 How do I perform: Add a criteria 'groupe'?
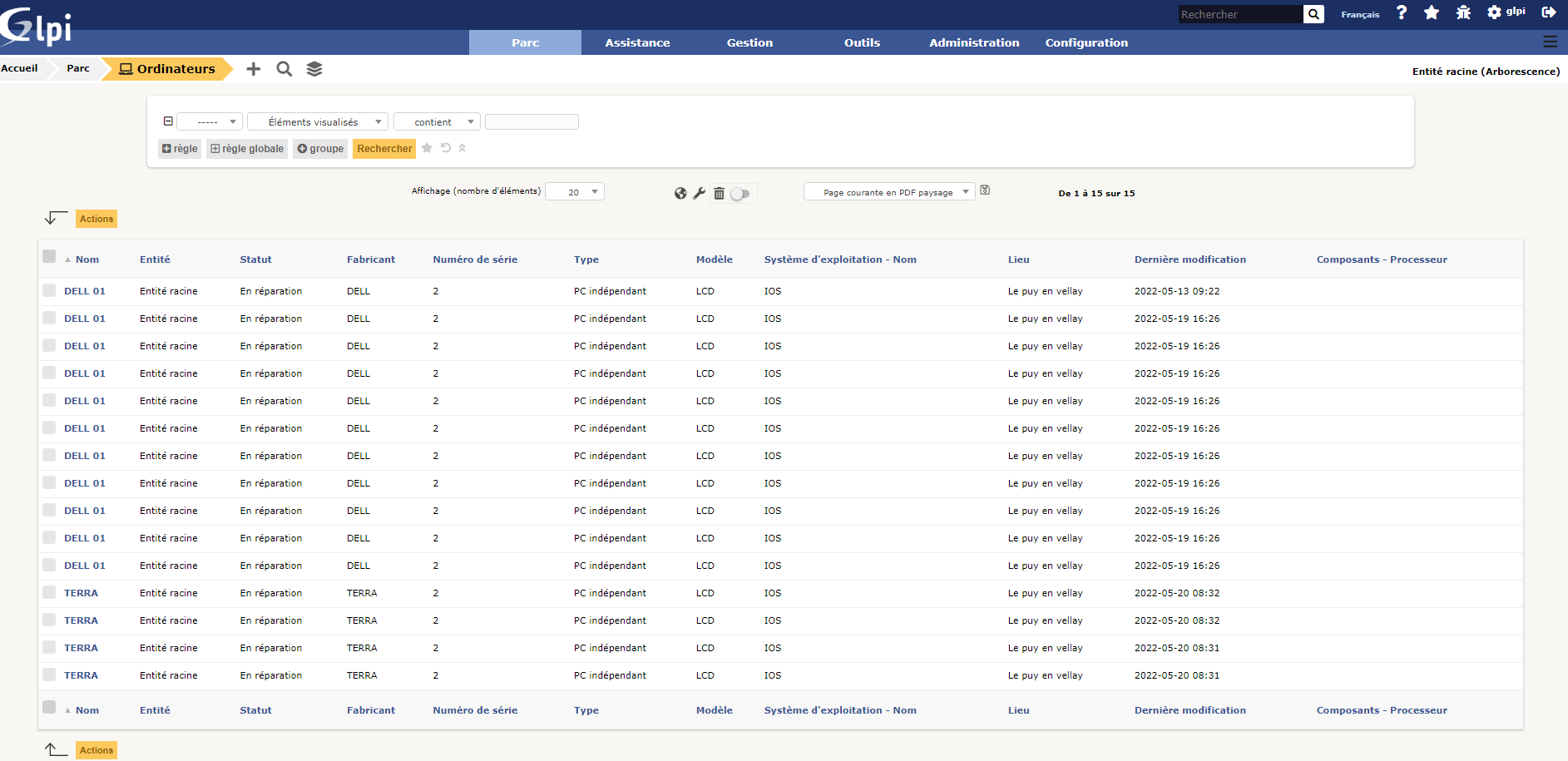point(320,149)
